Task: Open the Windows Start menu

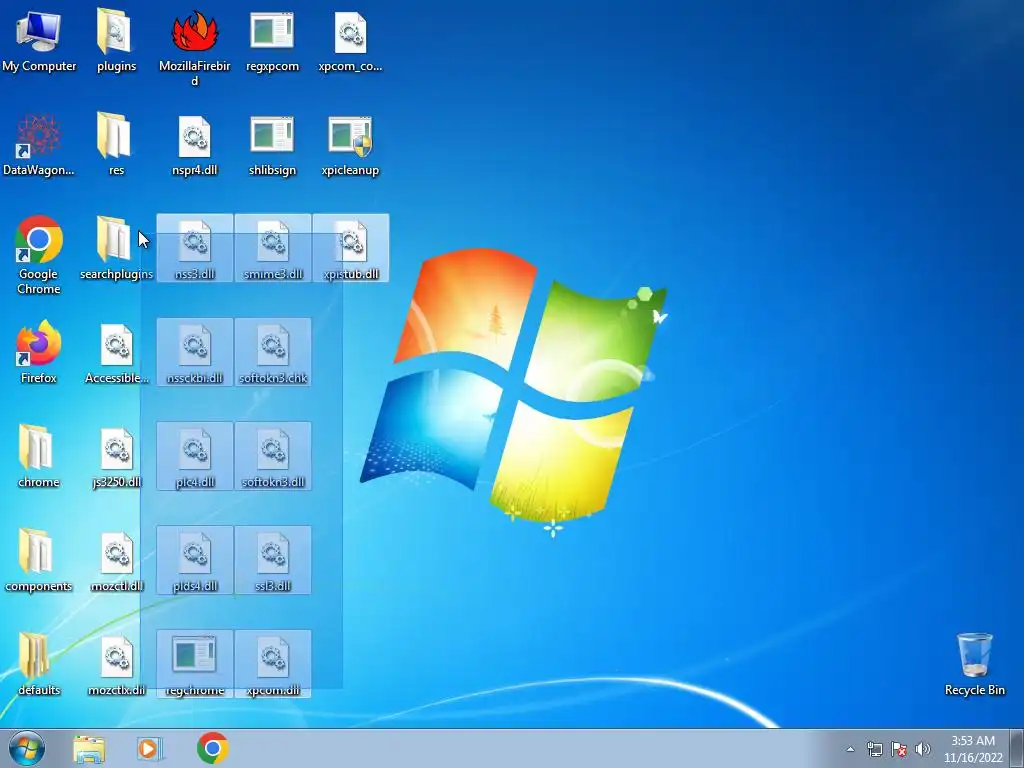Action: pyautogui.click(x=27, y=748)
